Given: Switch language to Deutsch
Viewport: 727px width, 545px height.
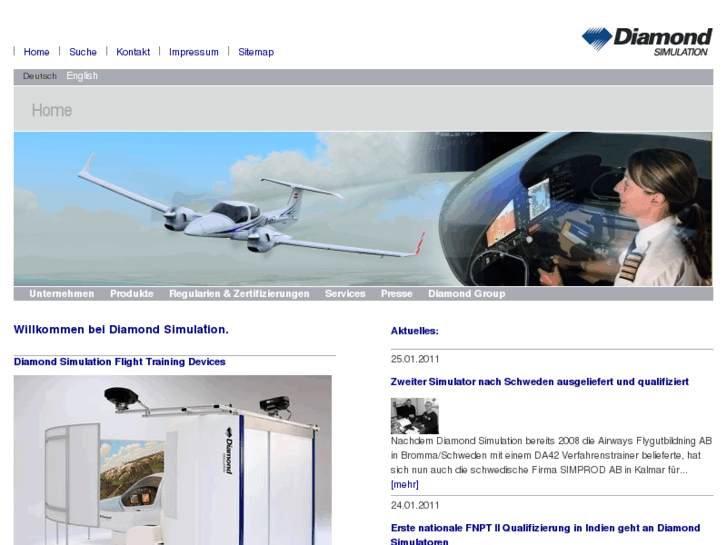Looking at the screenshot, I should (x=40, y=76).
